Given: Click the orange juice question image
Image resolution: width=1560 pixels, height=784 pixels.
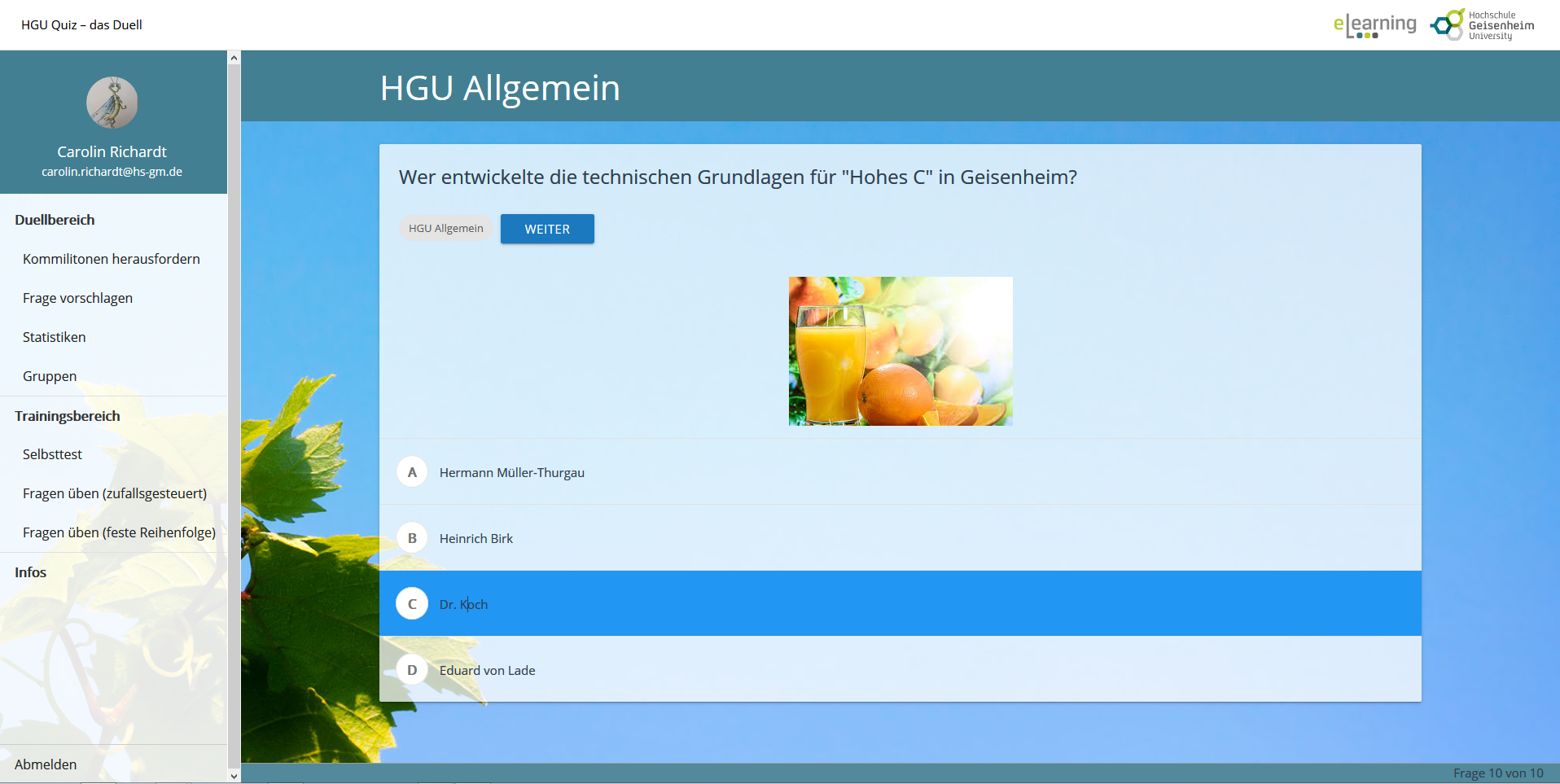Looking at the screenshot, I should [x=900, y=351].
